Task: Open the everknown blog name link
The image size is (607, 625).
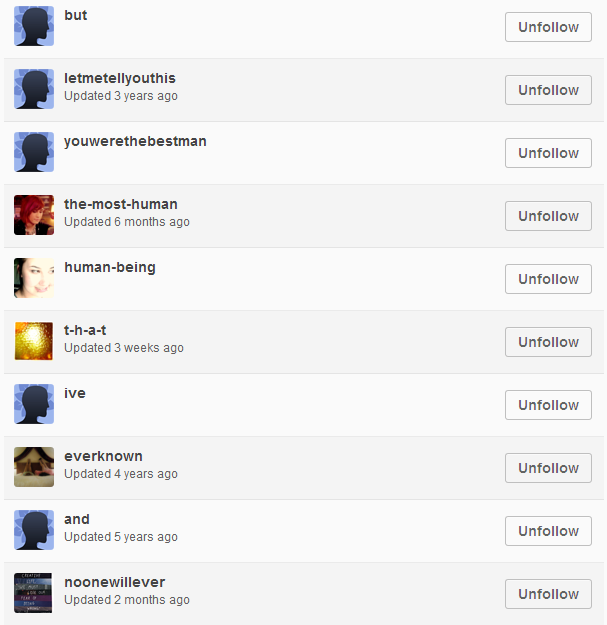Action: pyautogui.click(x=103, y=456)
